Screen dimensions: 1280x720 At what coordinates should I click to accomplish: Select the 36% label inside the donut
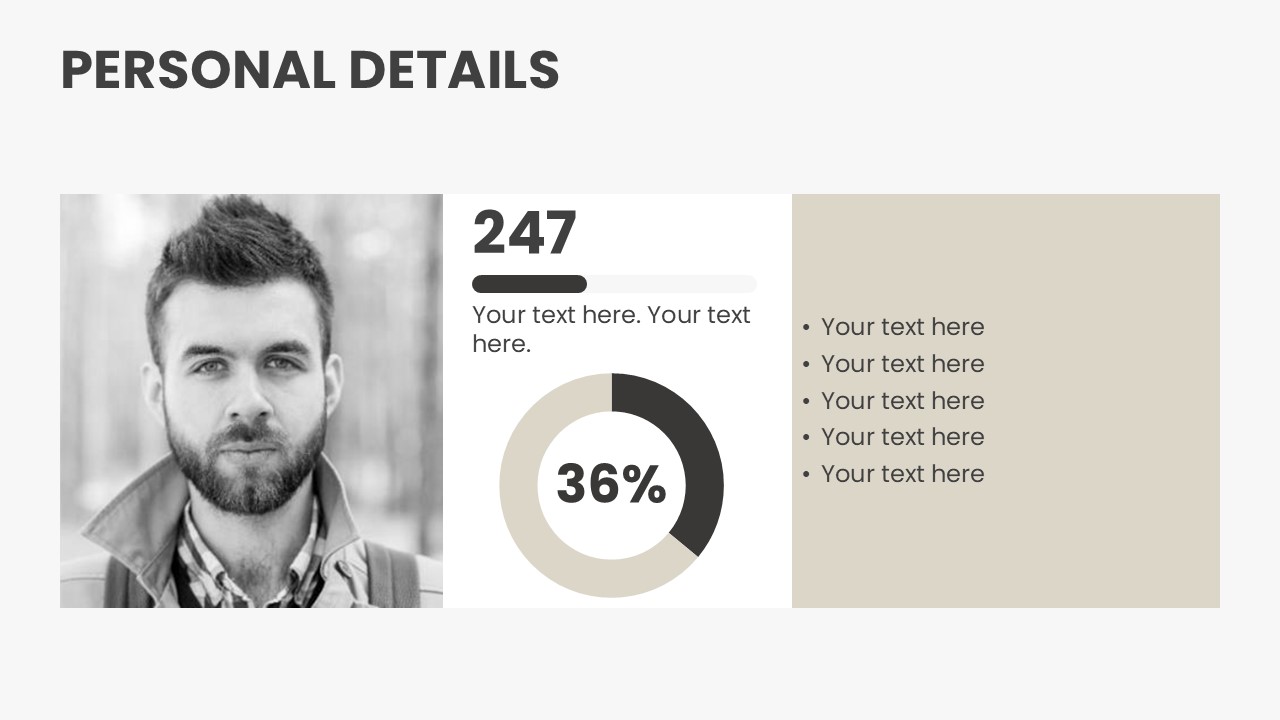tap(611, 484)
